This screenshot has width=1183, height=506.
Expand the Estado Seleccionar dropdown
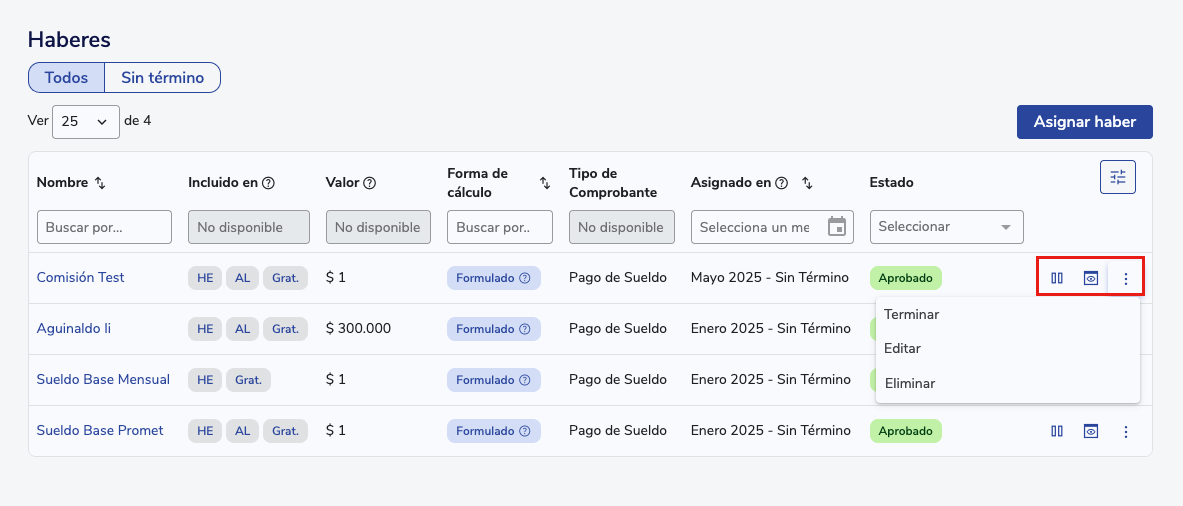946,227
